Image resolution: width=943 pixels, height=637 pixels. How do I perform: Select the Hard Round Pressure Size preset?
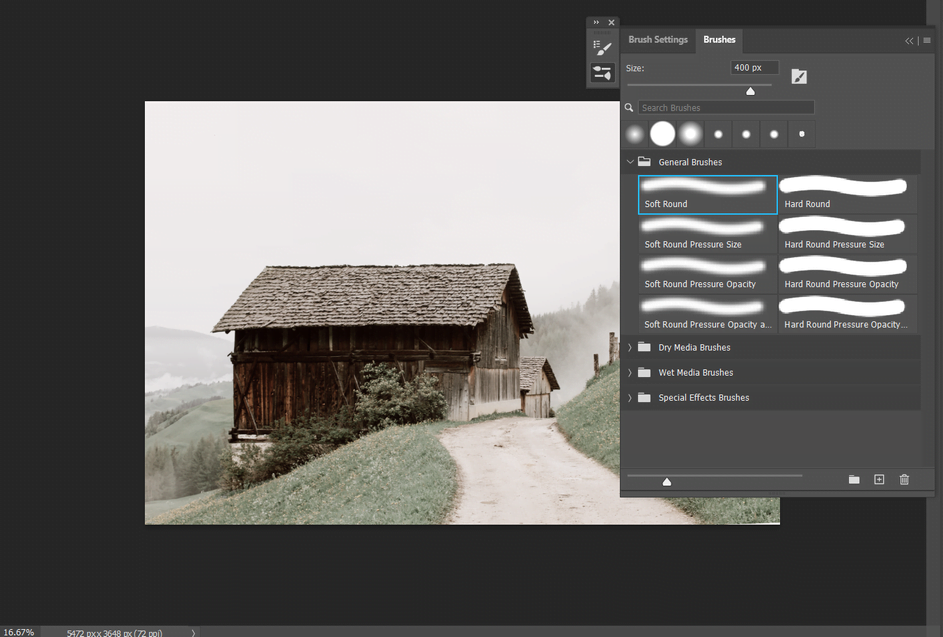coord(843,233)
